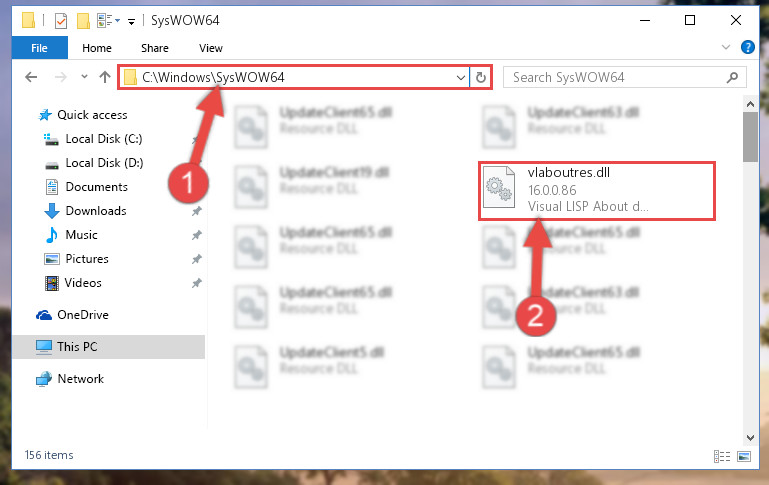Open the File menu
The image size is (769, 485).
(x=39, y=48)
